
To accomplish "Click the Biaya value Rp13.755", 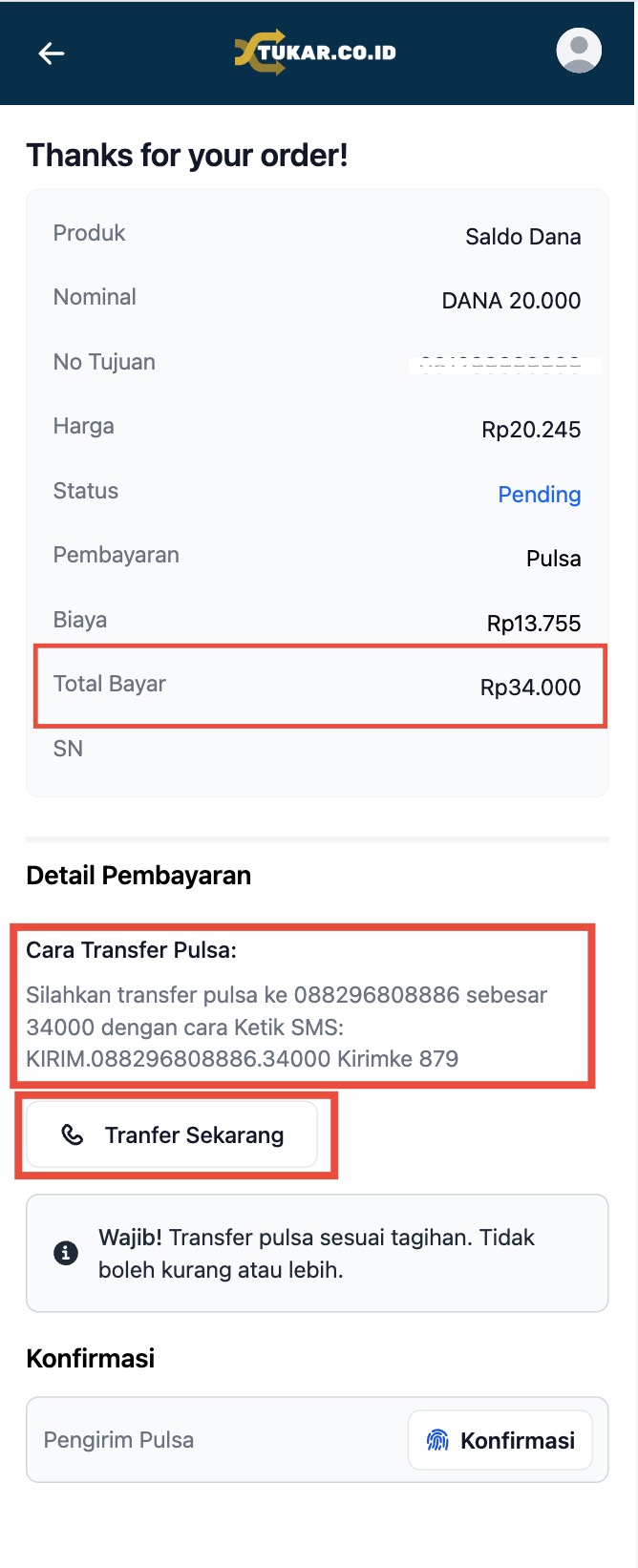I will pos(534,624).
